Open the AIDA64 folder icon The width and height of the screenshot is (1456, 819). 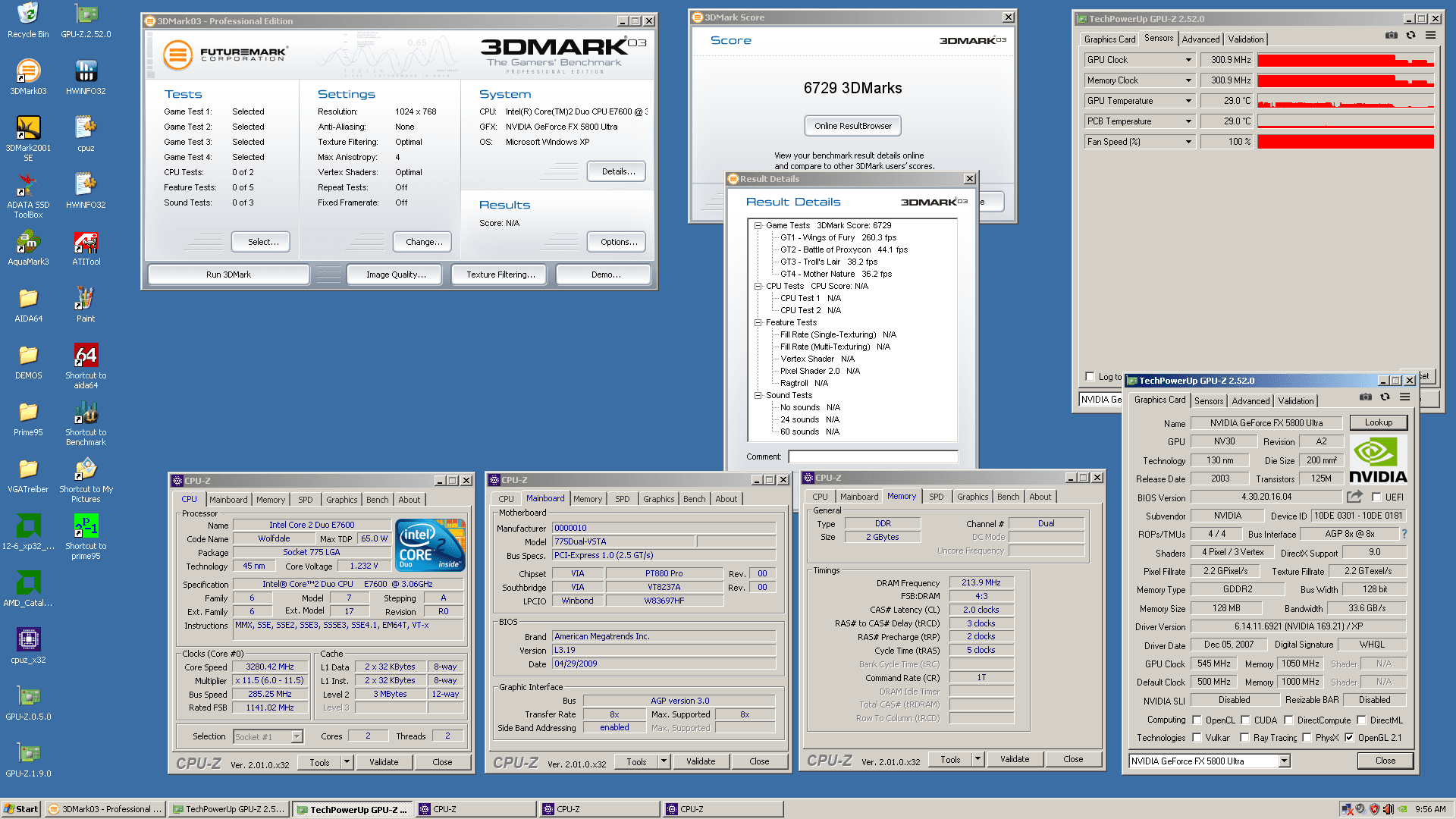[28, 304]
